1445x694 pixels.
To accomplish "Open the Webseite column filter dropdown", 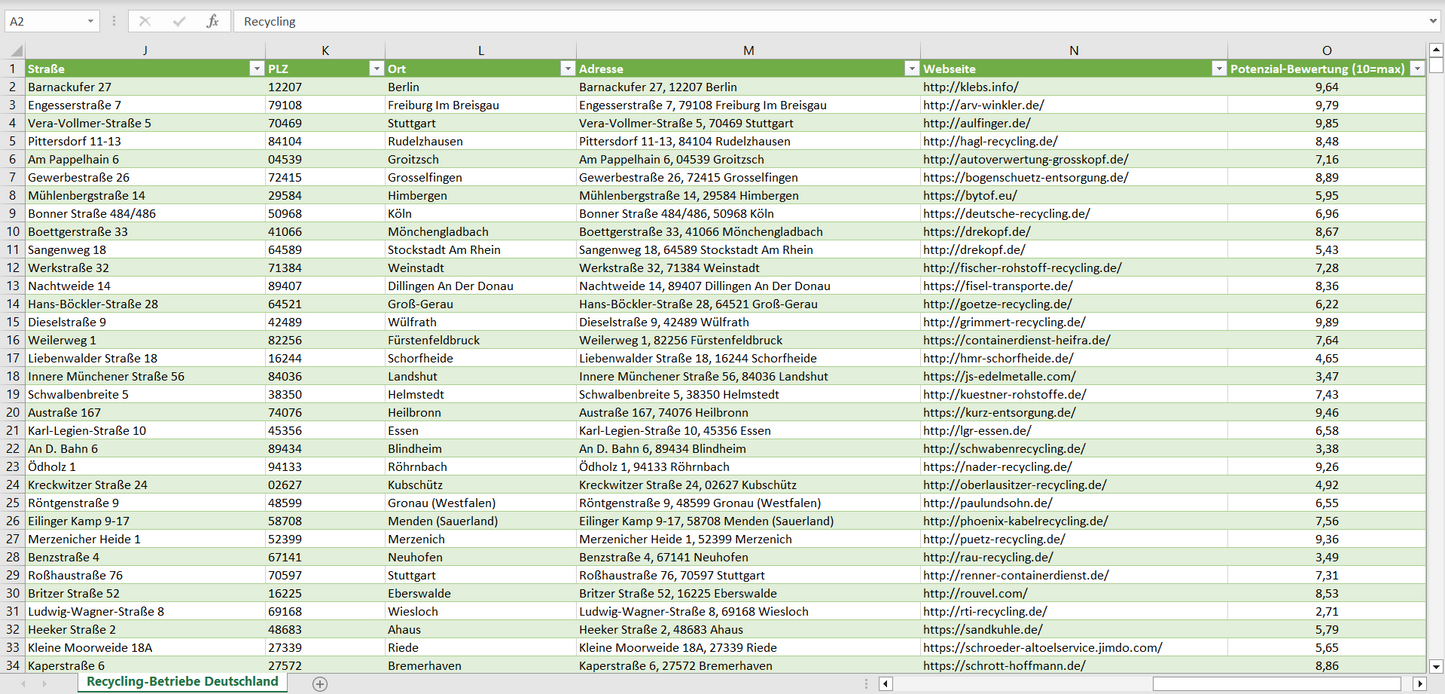I will click(x=1218, y=69).
